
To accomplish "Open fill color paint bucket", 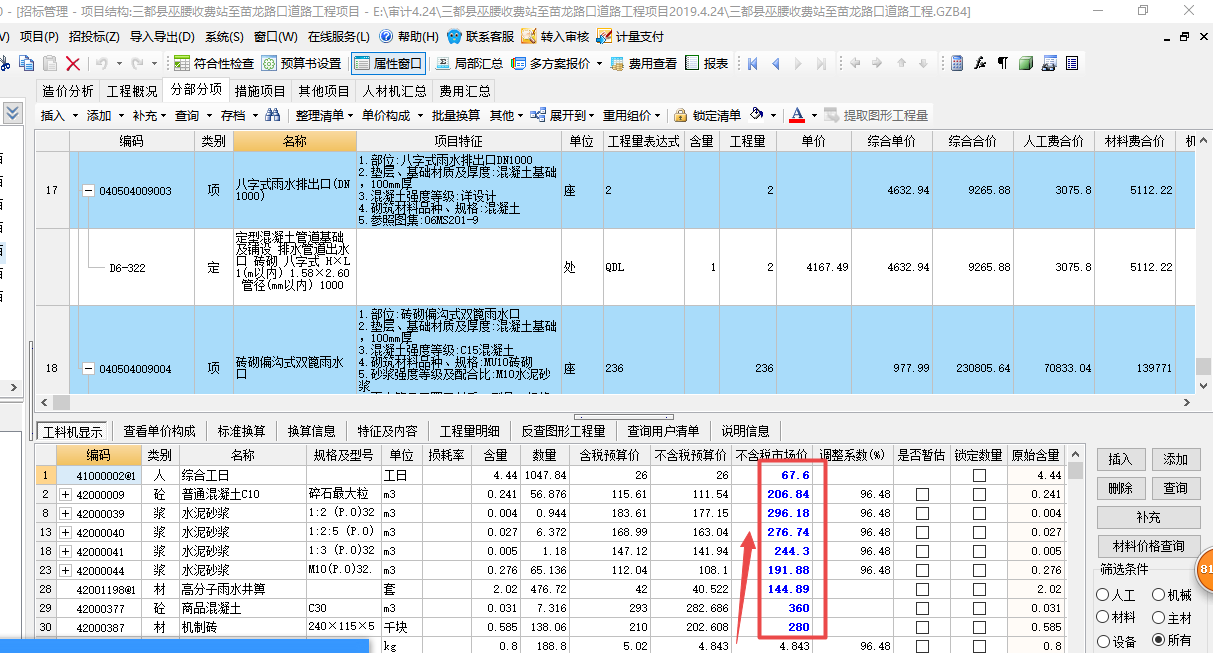I will point(758,115).
